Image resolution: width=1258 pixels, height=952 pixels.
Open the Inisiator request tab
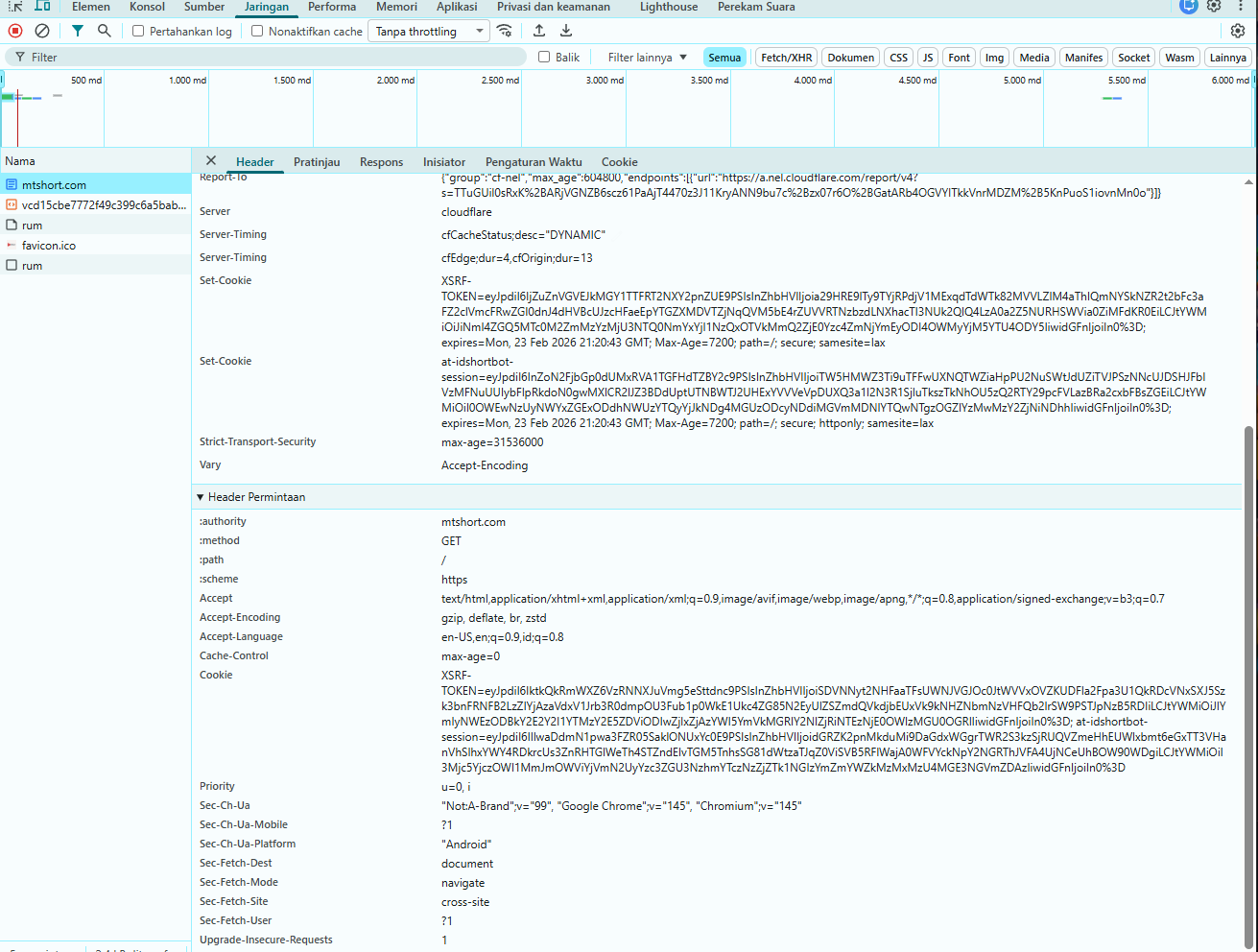pos(444,161)
